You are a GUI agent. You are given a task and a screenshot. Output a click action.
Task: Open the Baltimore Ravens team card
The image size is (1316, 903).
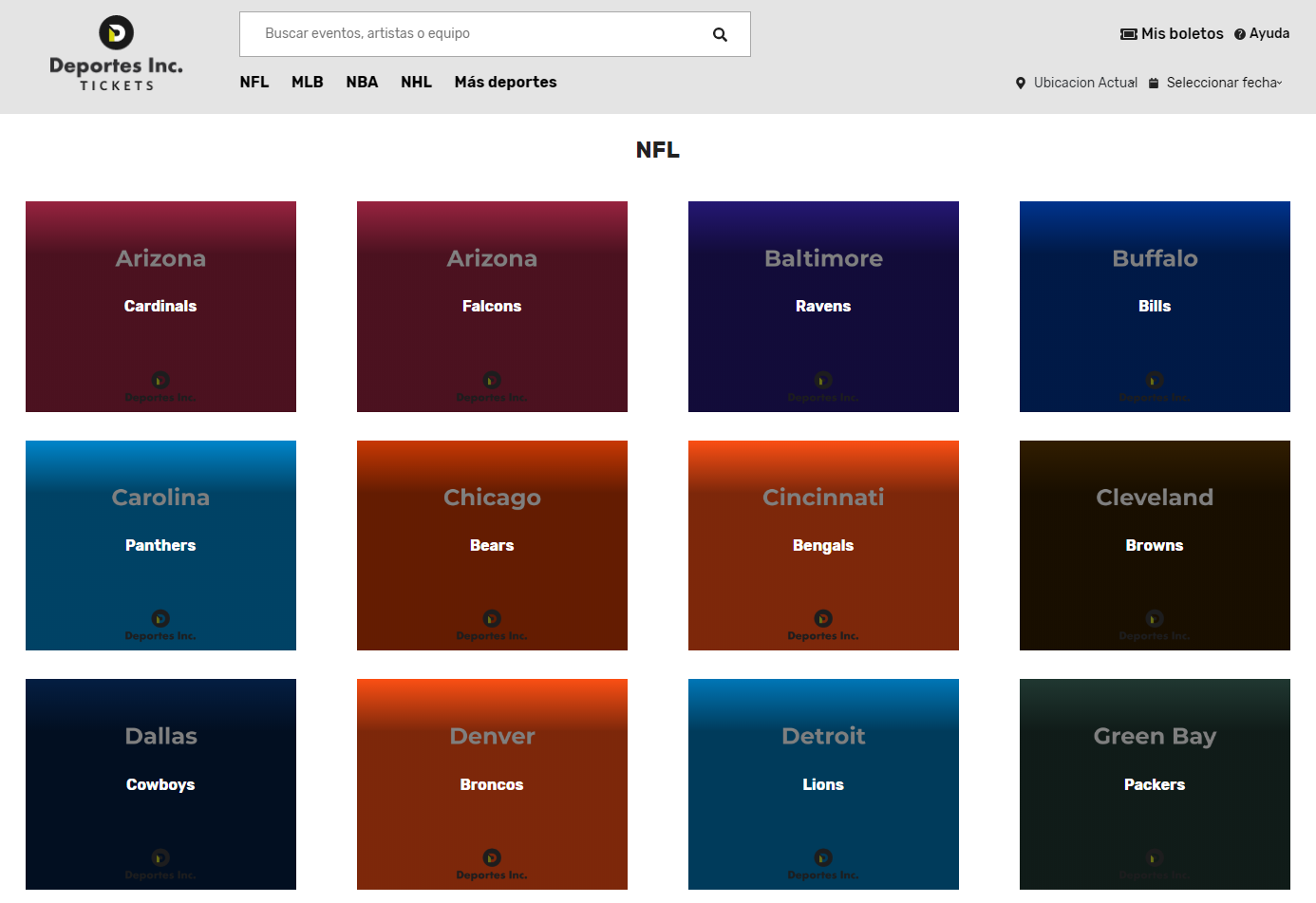point(823,306)
